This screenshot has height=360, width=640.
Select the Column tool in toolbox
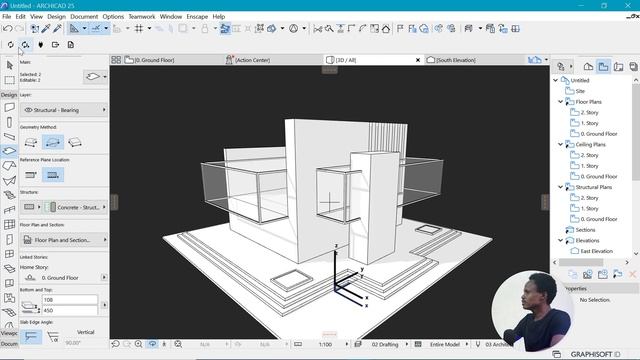tap(9, 122)
